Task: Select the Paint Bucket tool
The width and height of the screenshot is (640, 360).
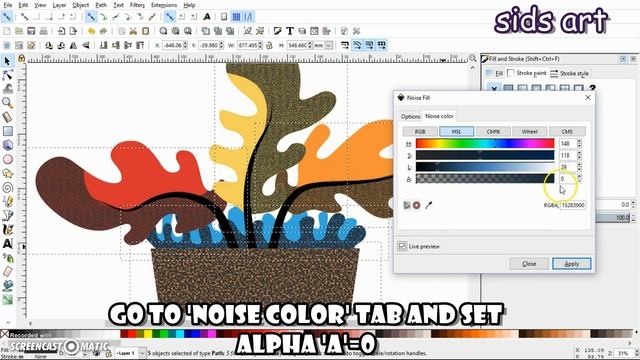Action: tap(7, 286)
